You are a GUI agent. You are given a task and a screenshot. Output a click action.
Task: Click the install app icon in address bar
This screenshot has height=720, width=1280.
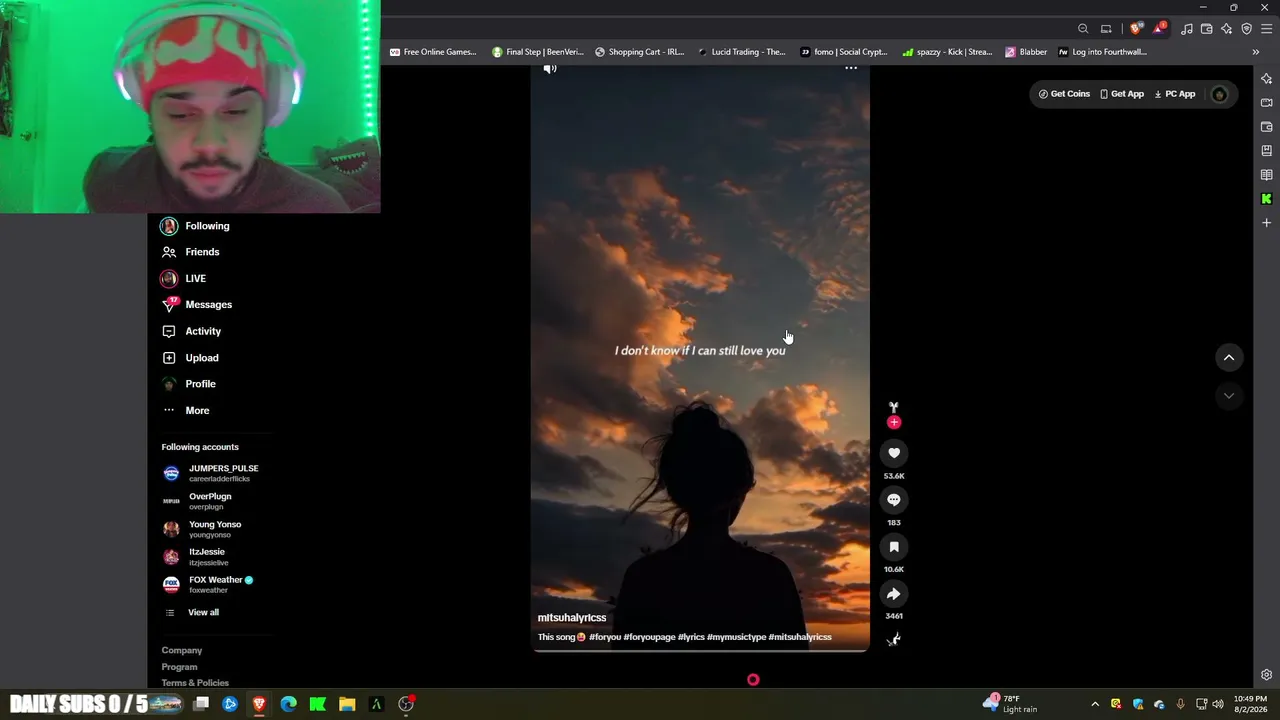click(1106, 29)
